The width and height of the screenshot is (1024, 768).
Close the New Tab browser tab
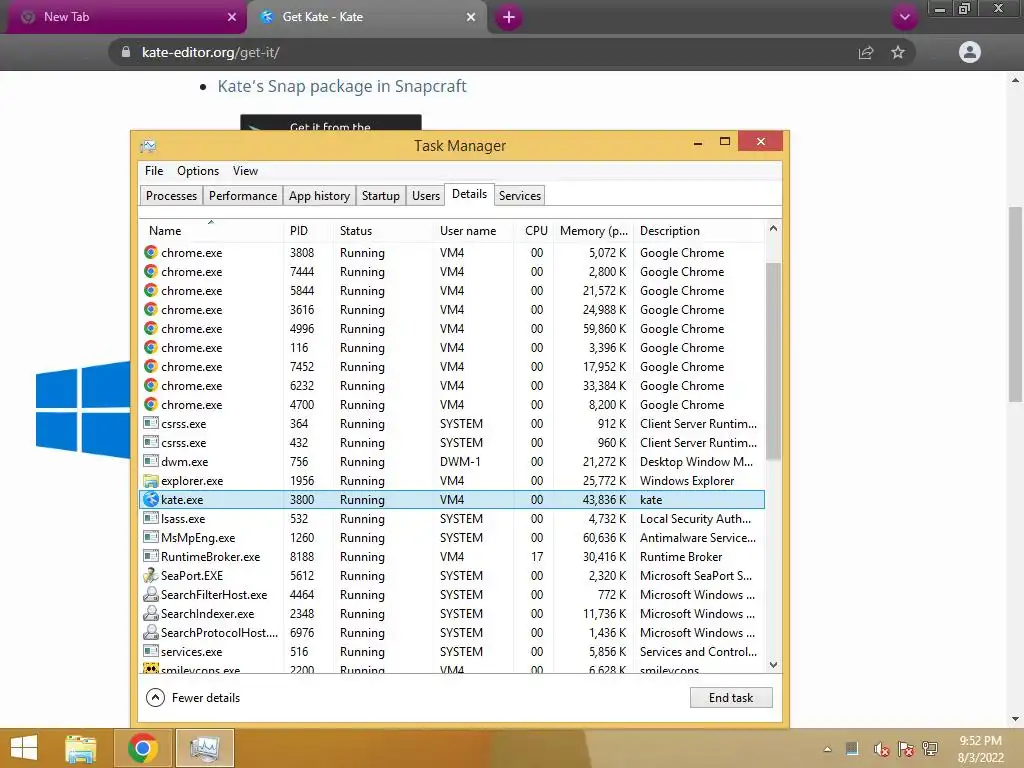232,18
